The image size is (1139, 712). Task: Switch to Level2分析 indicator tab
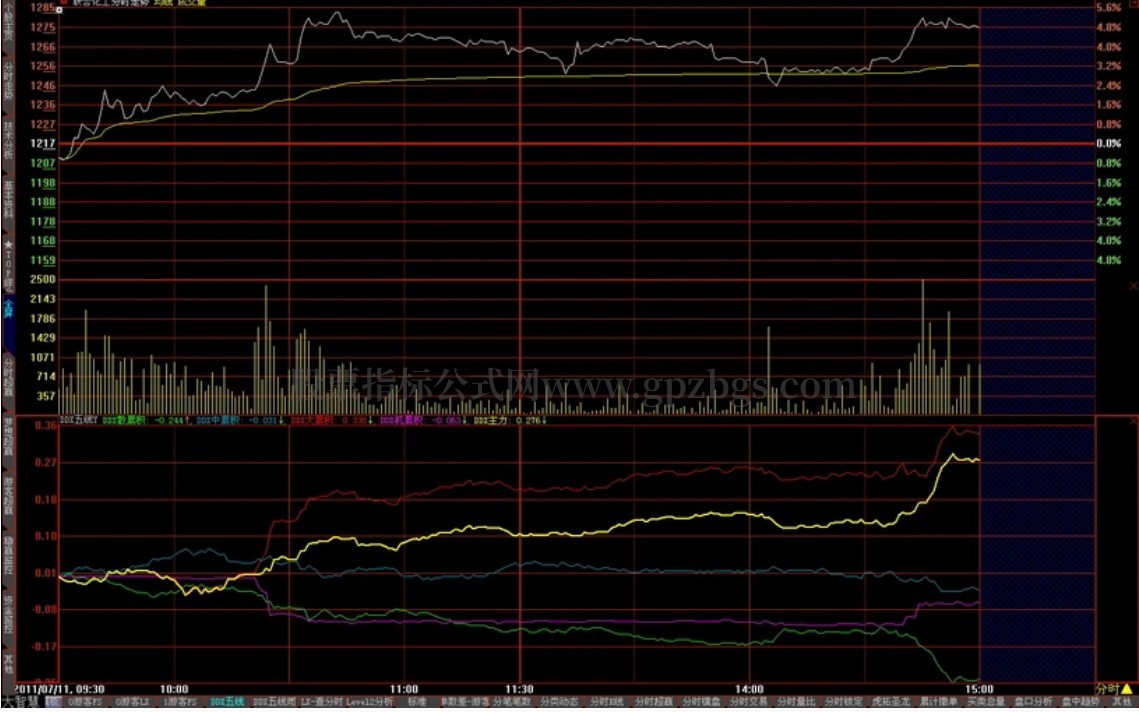(371, 703)
